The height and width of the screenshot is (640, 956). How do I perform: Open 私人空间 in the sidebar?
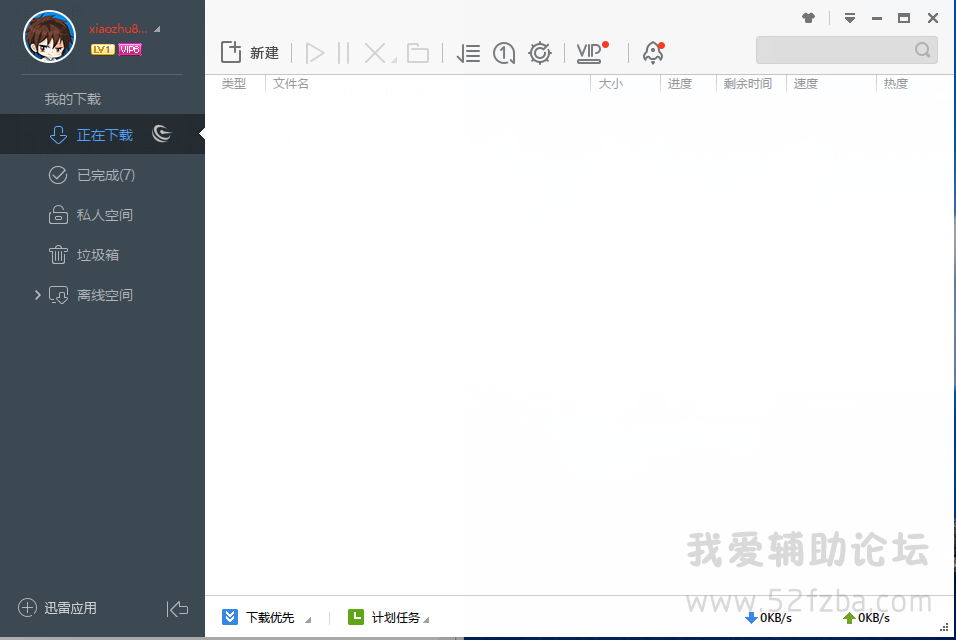tap(104, 215)
